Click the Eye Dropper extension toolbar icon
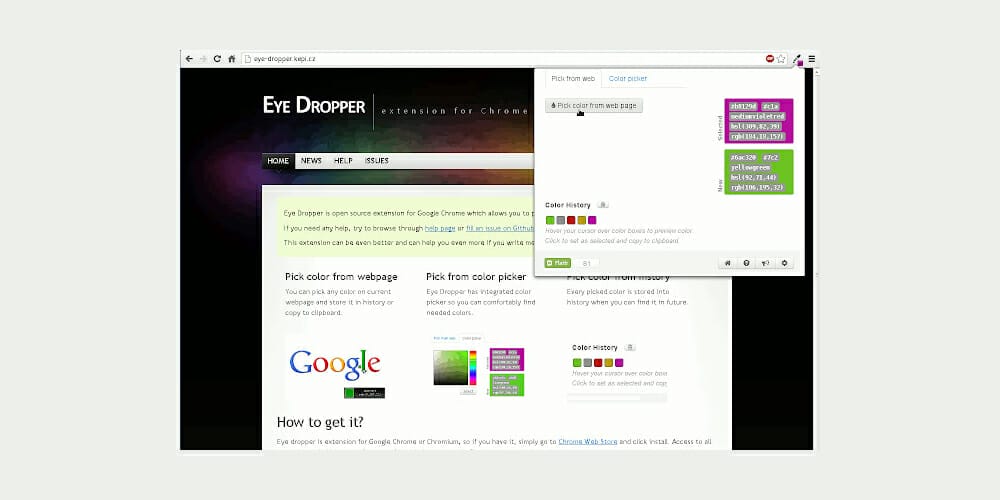Image resolution: width=1000 pixels, height=500 pixels. pos(798,59)
